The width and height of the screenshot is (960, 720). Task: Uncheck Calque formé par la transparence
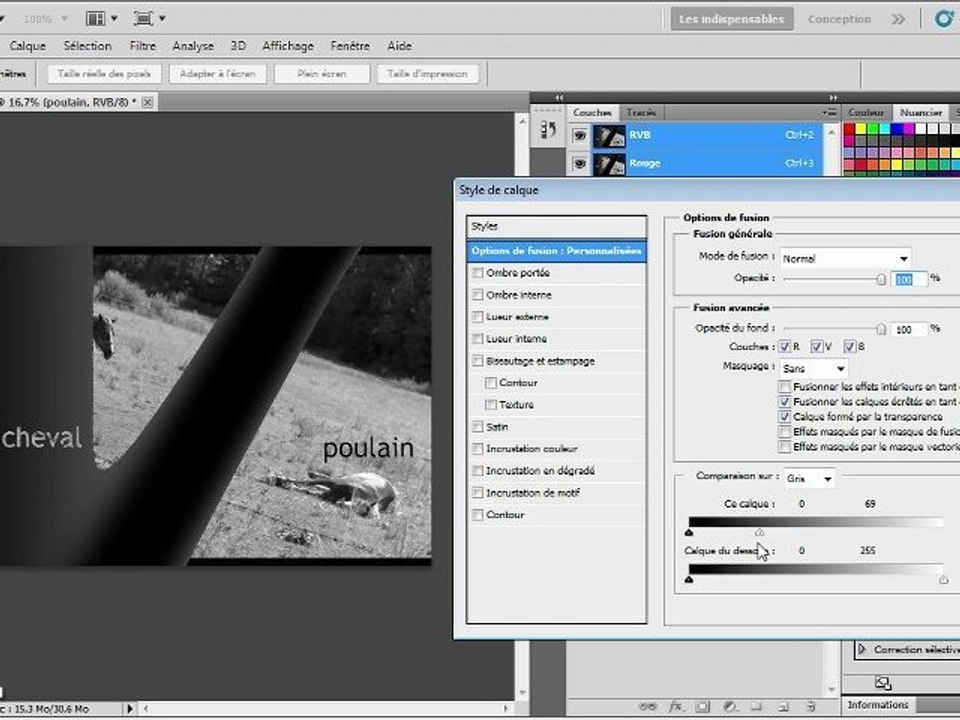[x=784, y=417]
